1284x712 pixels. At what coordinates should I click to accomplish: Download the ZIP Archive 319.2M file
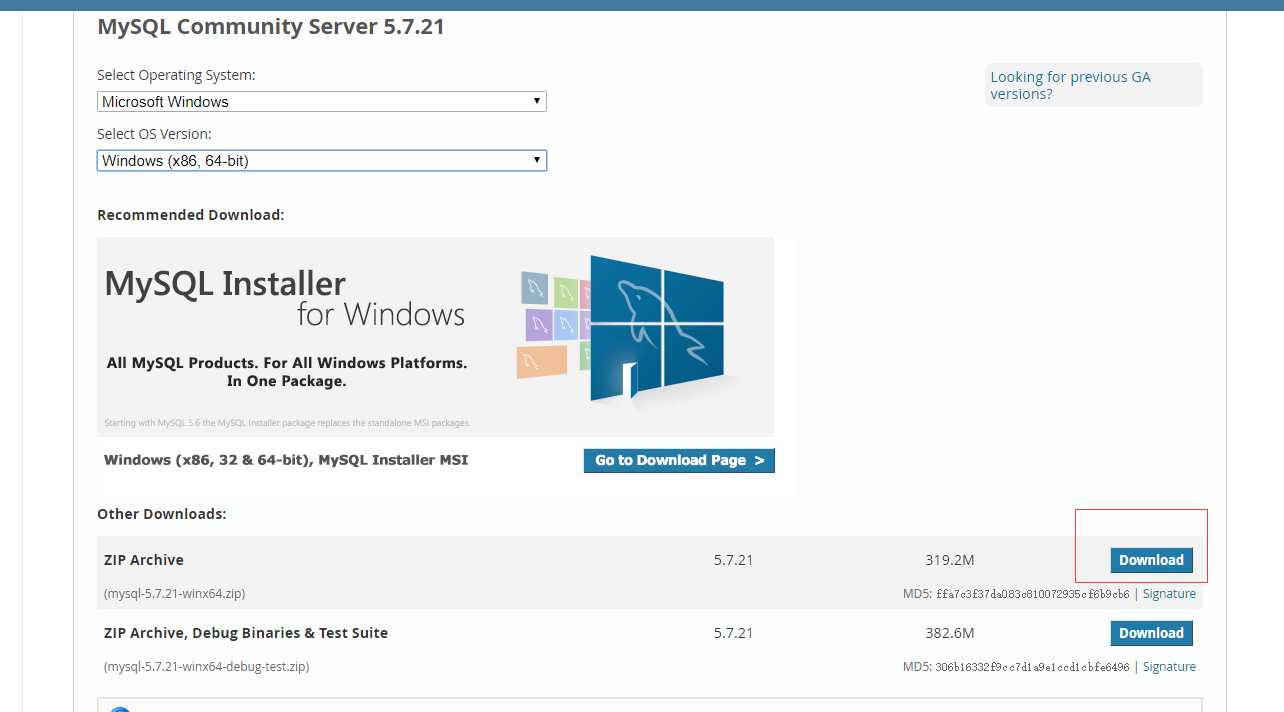click(x=1151, y=560)
